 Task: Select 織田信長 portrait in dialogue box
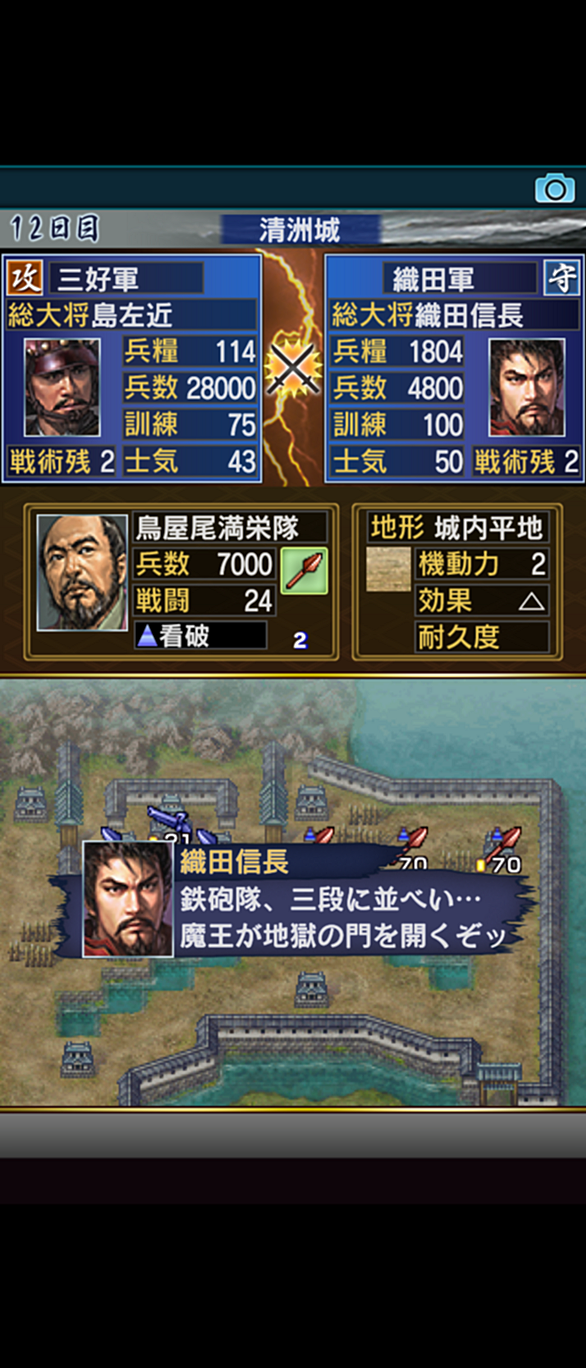coord(128,899)
